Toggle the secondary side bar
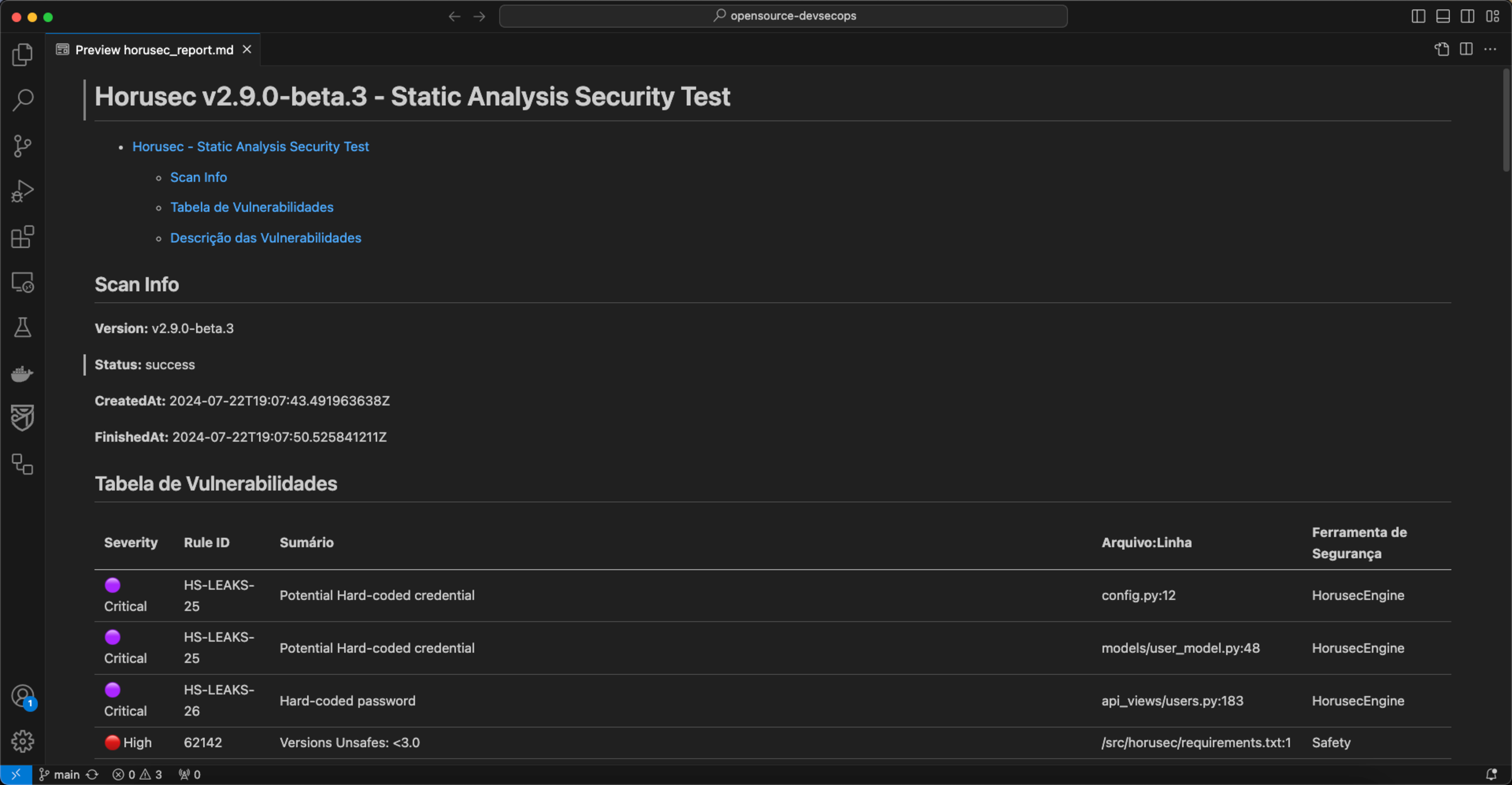The width and height of the screenshot is (1512, 785). click(x=1467, y=16)
